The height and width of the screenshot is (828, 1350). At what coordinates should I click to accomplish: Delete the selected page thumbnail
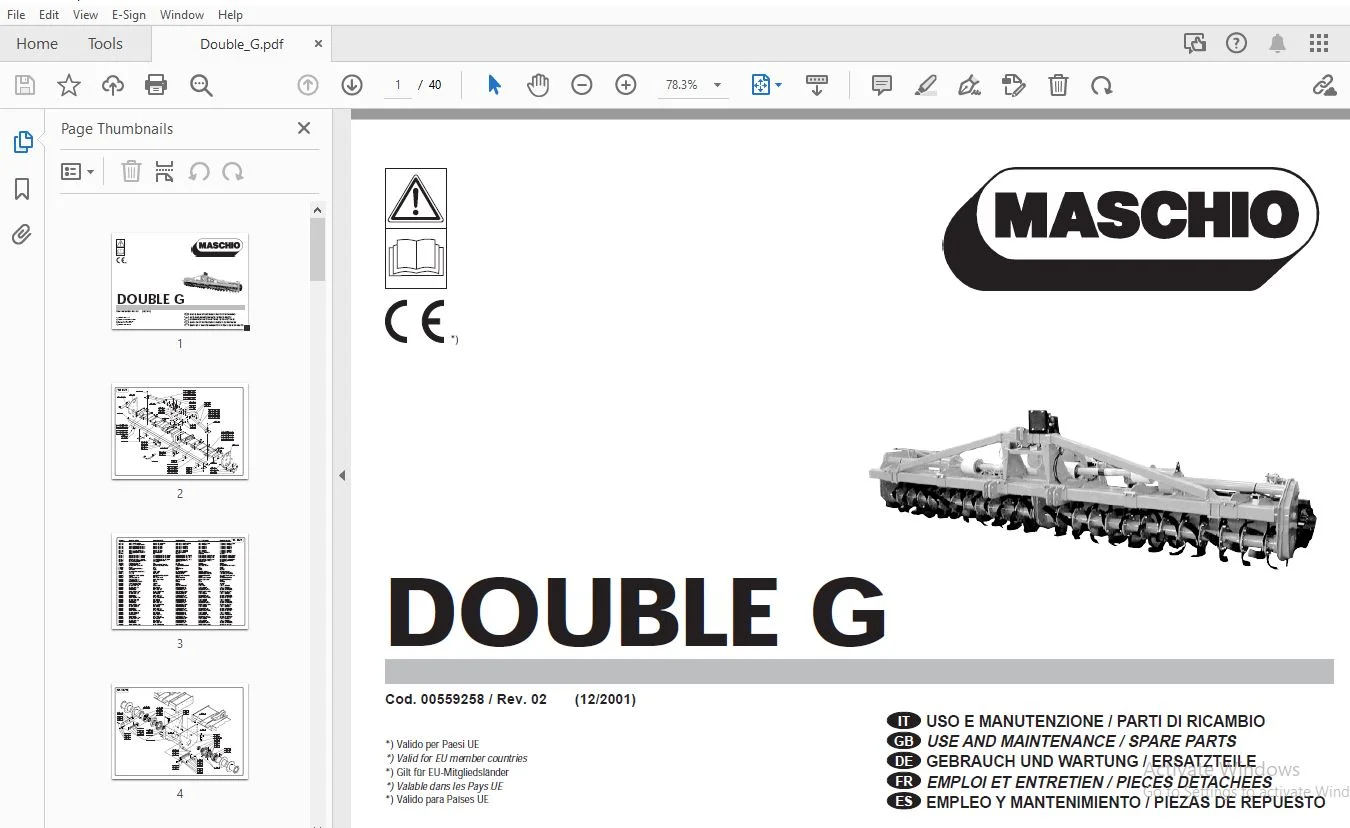coord(131,172)
